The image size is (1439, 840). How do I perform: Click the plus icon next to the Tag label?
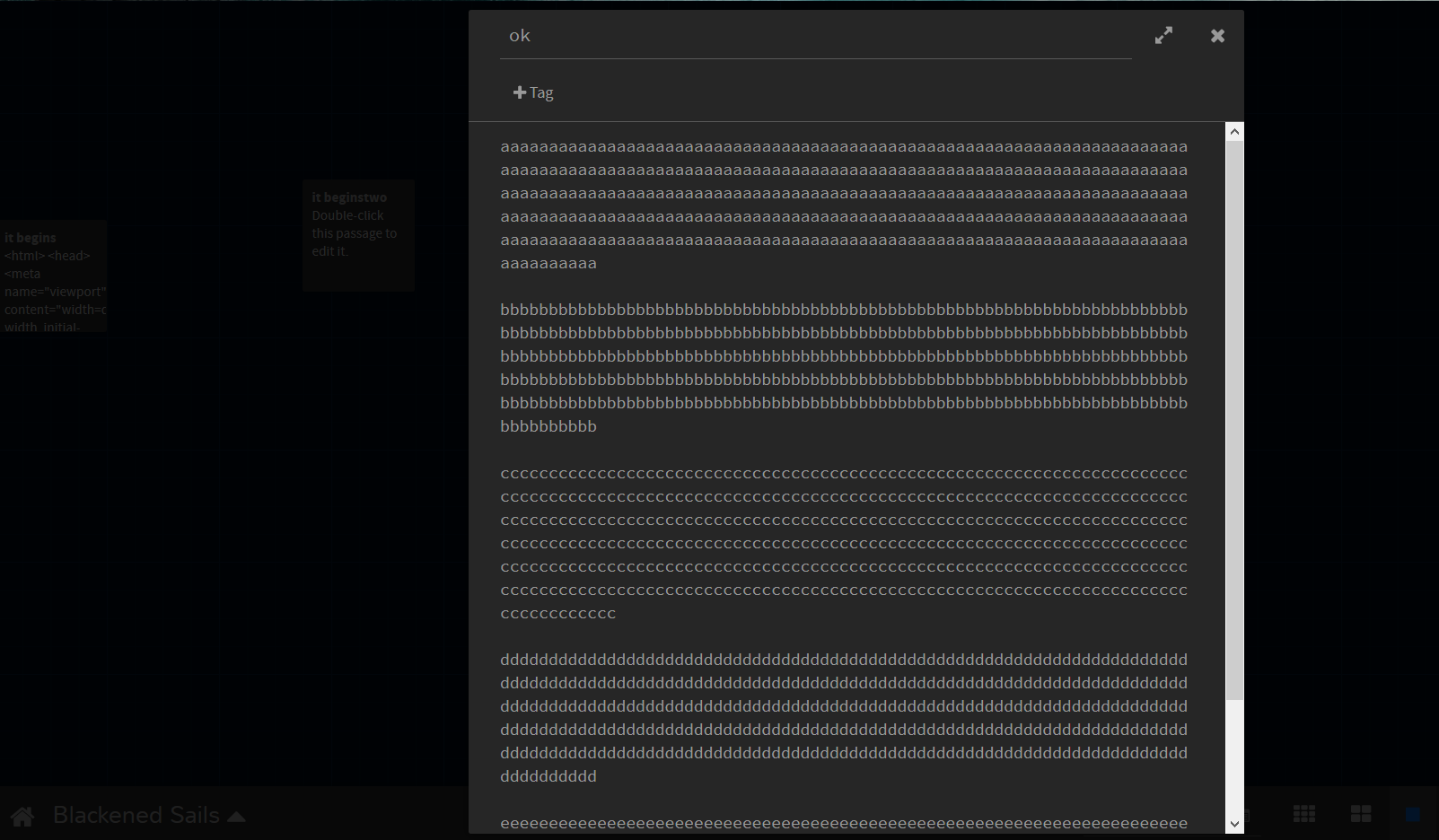coord(519,92)
